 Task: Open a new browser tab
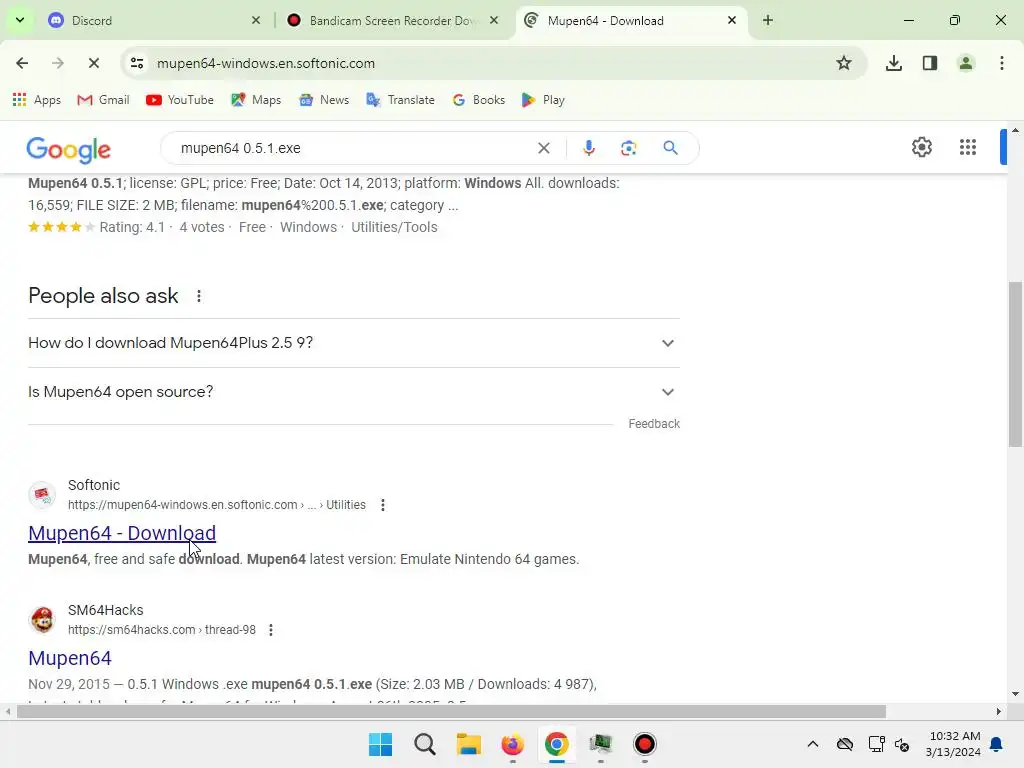768,20
